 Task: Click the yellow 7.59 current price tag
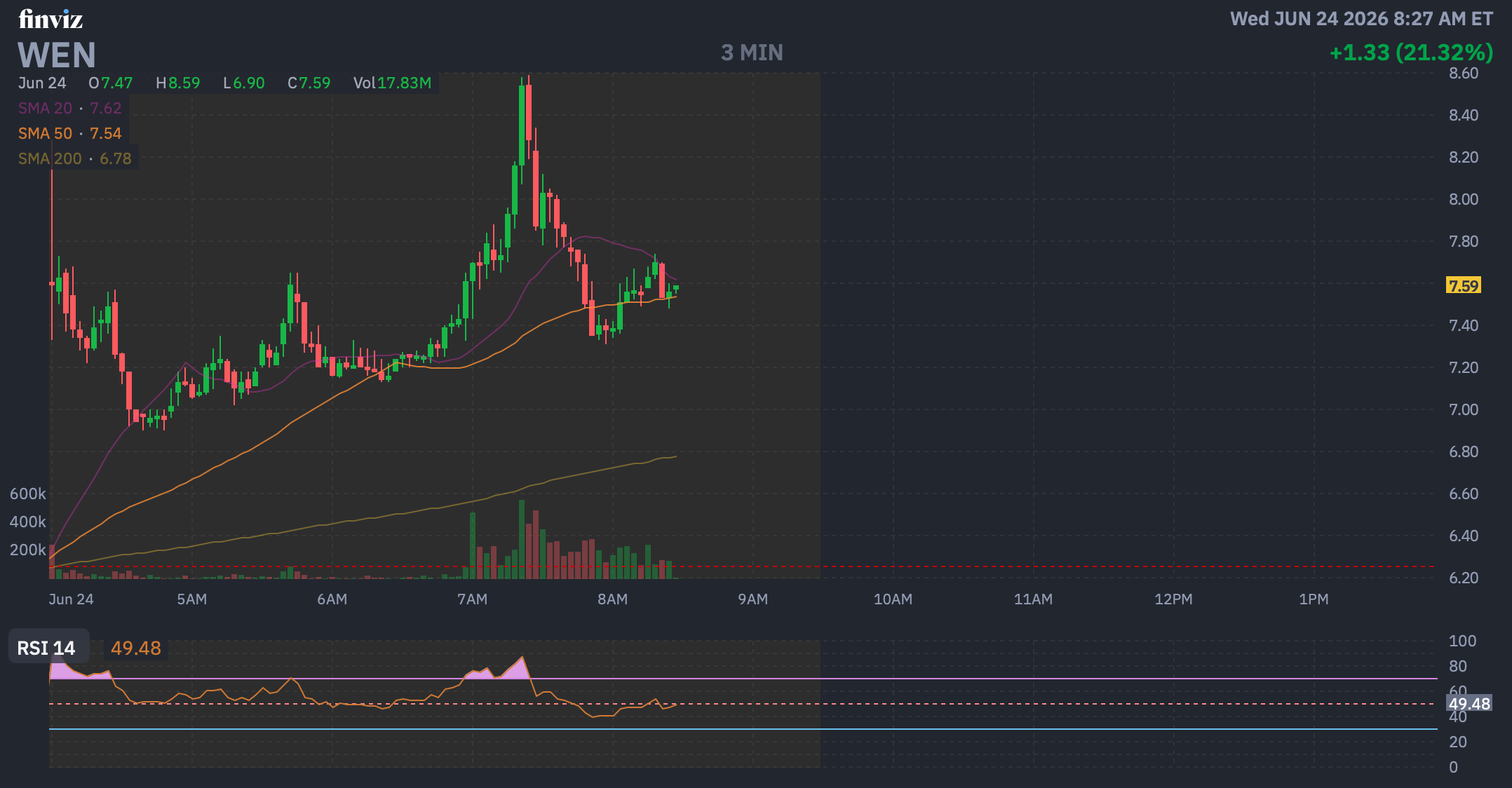[1464, 285]
